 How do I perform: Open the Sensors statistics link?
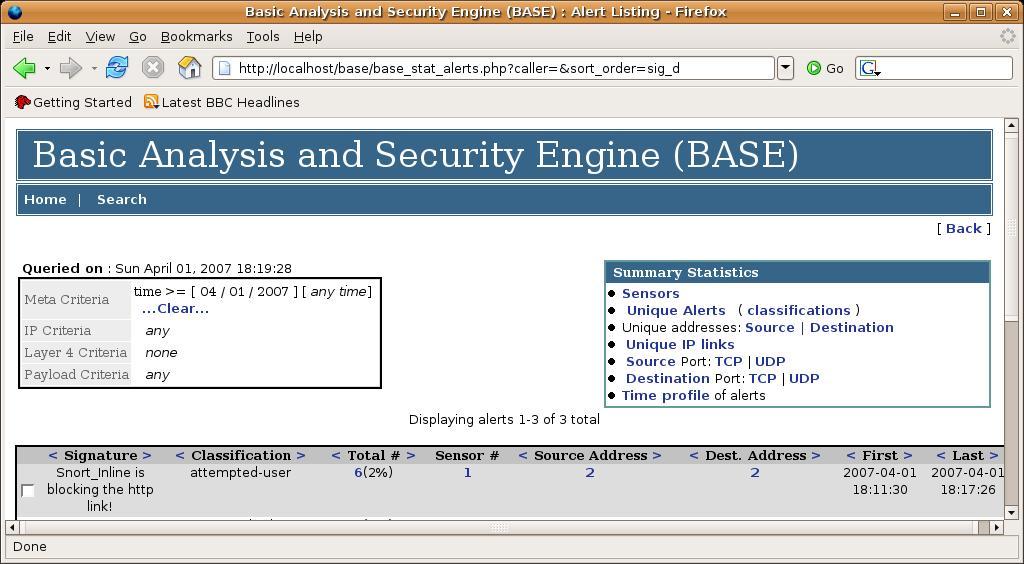coord(650,294)
